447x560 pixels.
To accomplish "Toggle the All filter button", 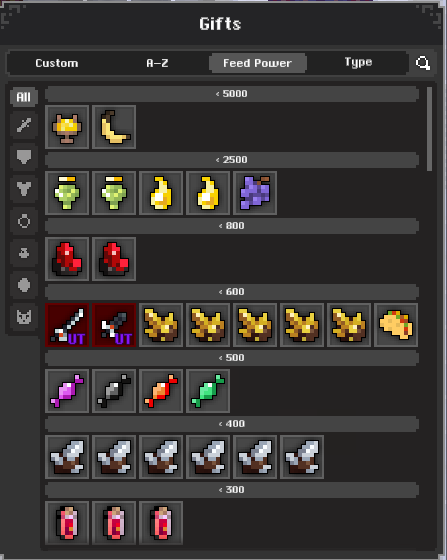I will 24,97.
